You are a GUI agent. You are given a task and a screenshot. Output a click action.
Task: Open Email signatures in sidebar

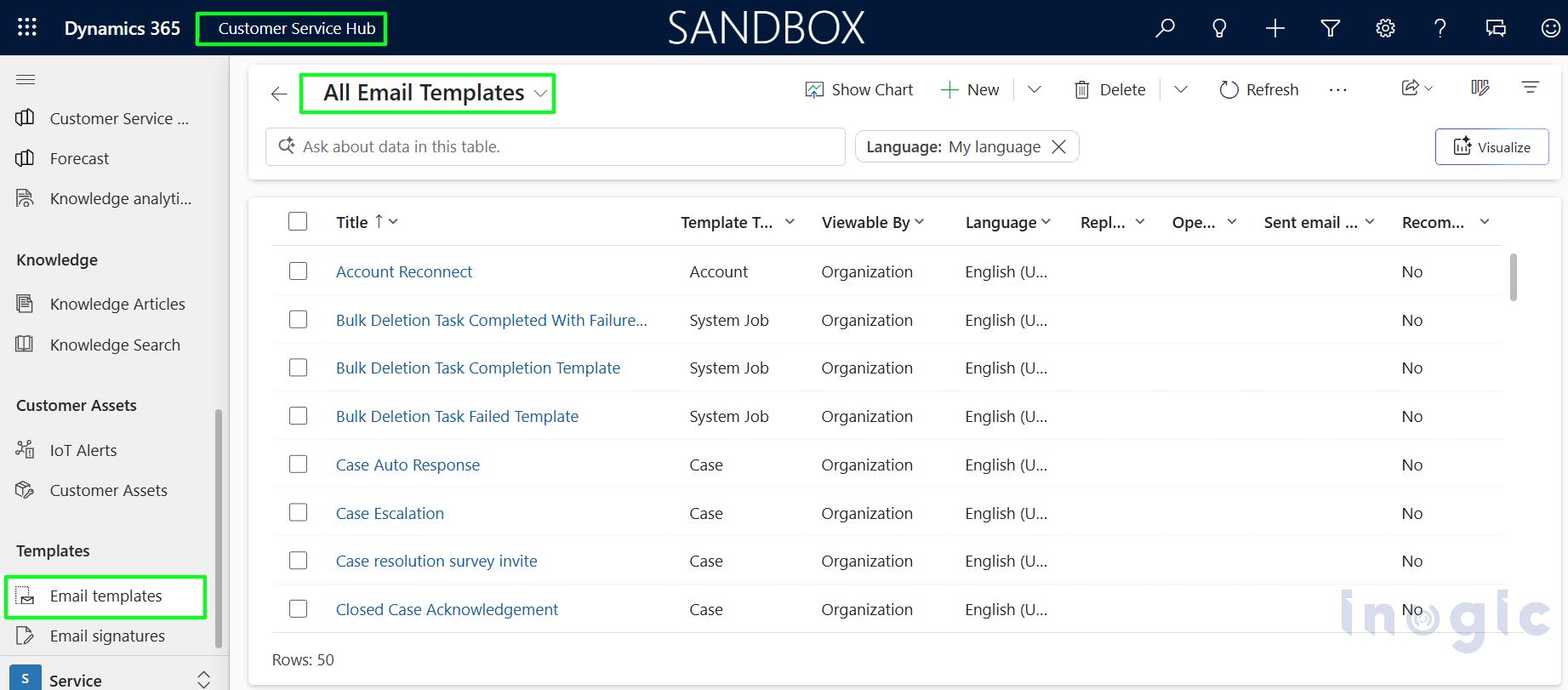tap(106, 636)
